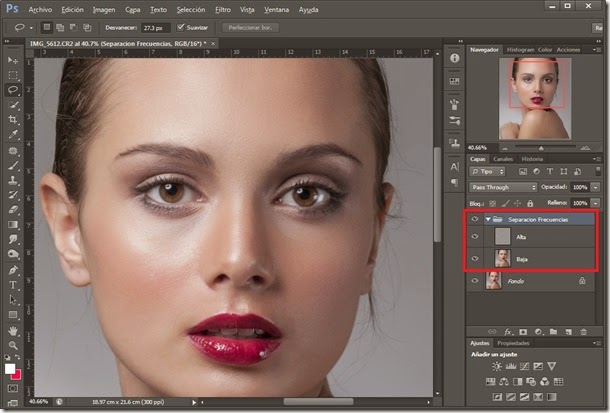Switch to the Histogram tab

[x=520, y=50]
